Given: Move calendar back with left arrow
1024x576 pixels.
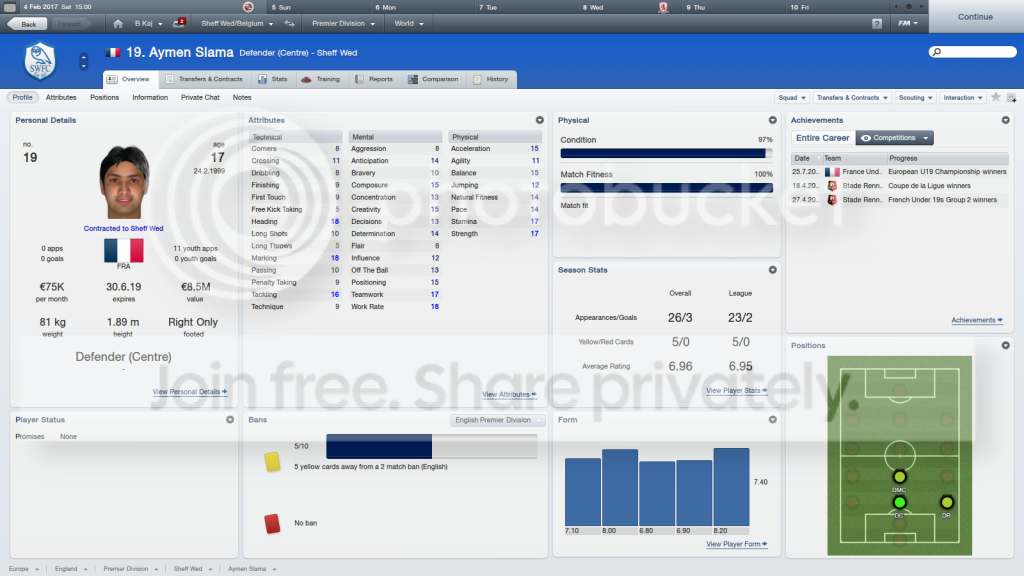Looking at the screenshot, I should tap(895, 7).
